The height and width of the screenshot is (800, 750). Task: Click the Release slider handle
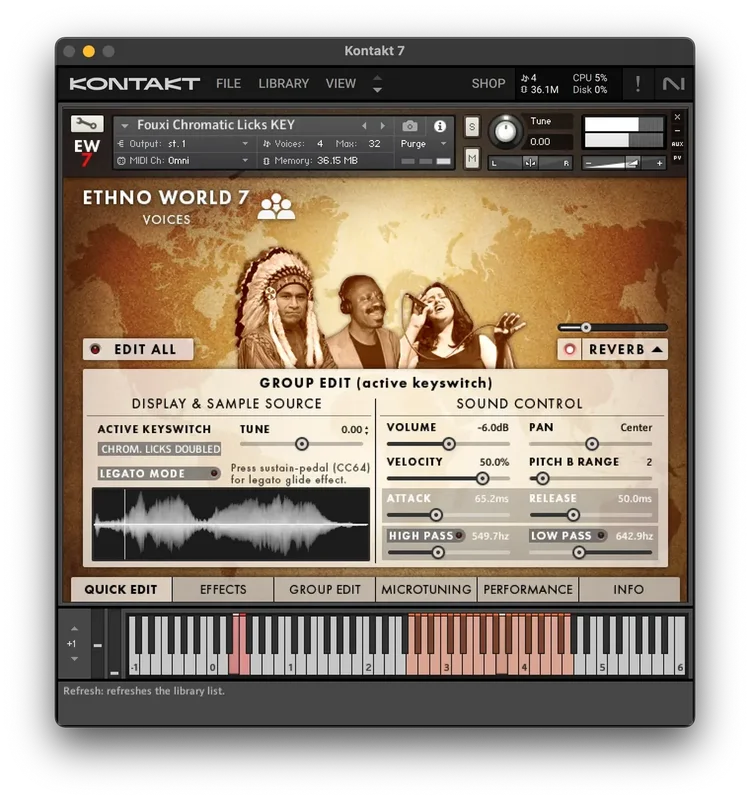pos(573,515)
